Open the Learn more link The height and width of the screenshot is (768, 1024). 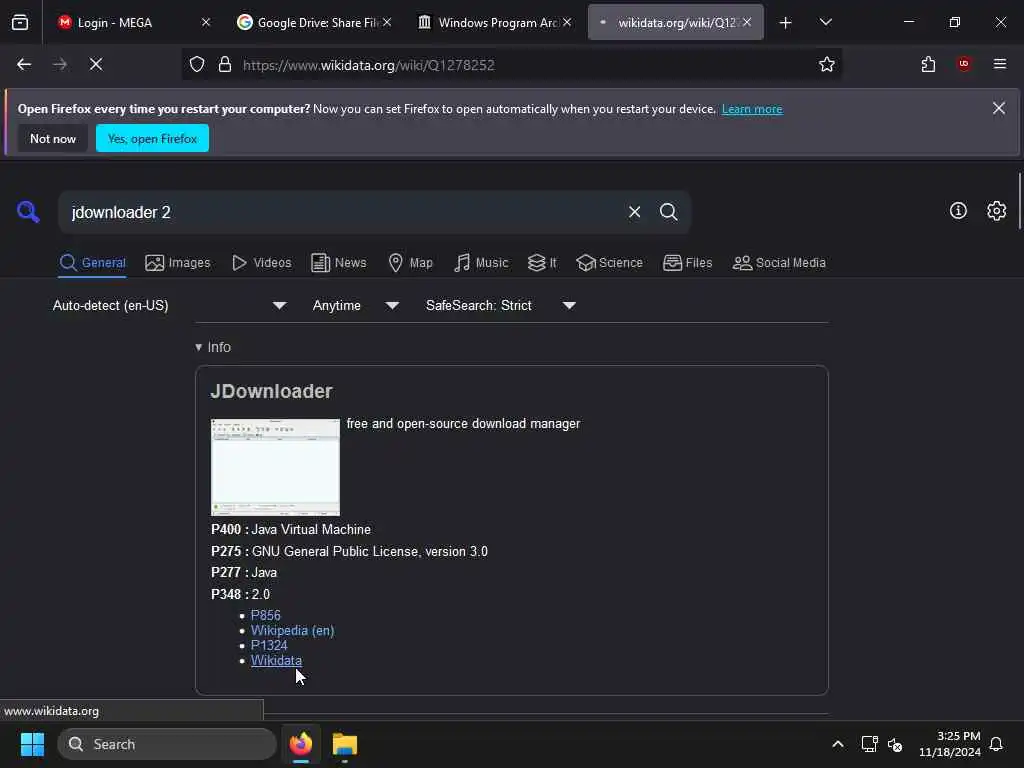pos(752,109)
